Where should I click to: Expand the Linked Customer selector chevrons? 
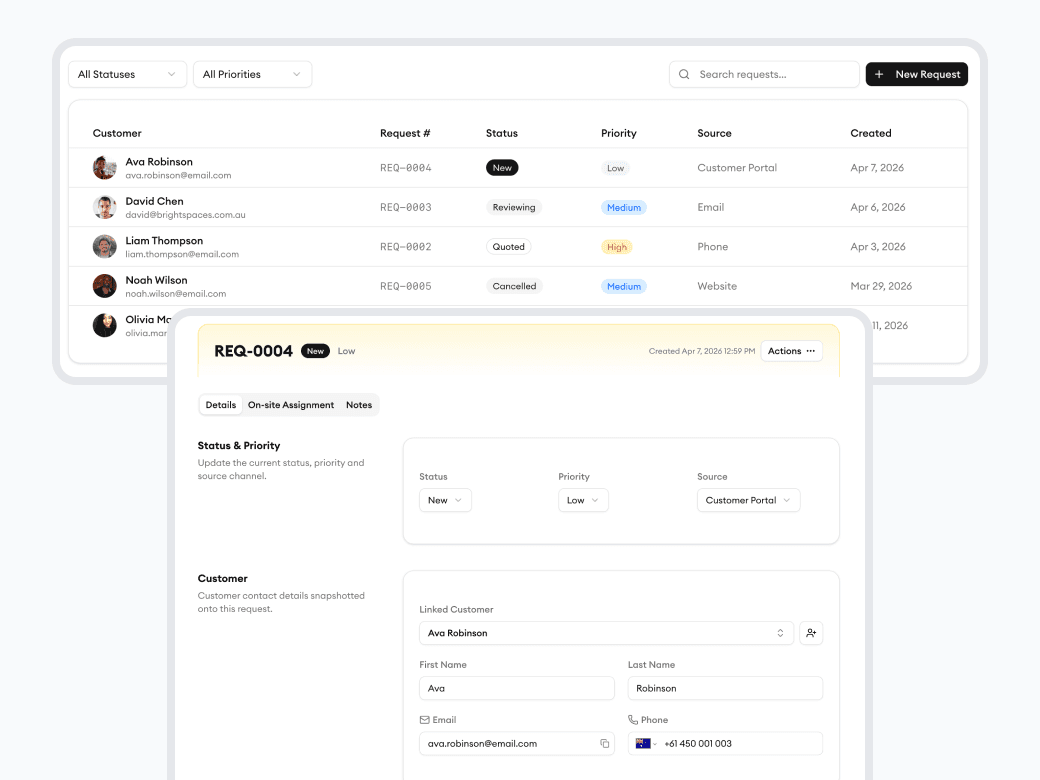click(x=780, y=632)
